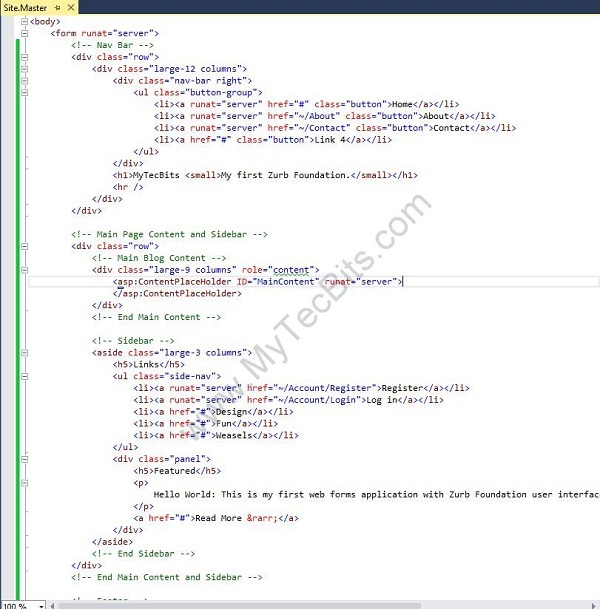The width and height of the screenshot is (600, 609).
Task: Click the ~/Account/Login Log in line
Action: 288,400
